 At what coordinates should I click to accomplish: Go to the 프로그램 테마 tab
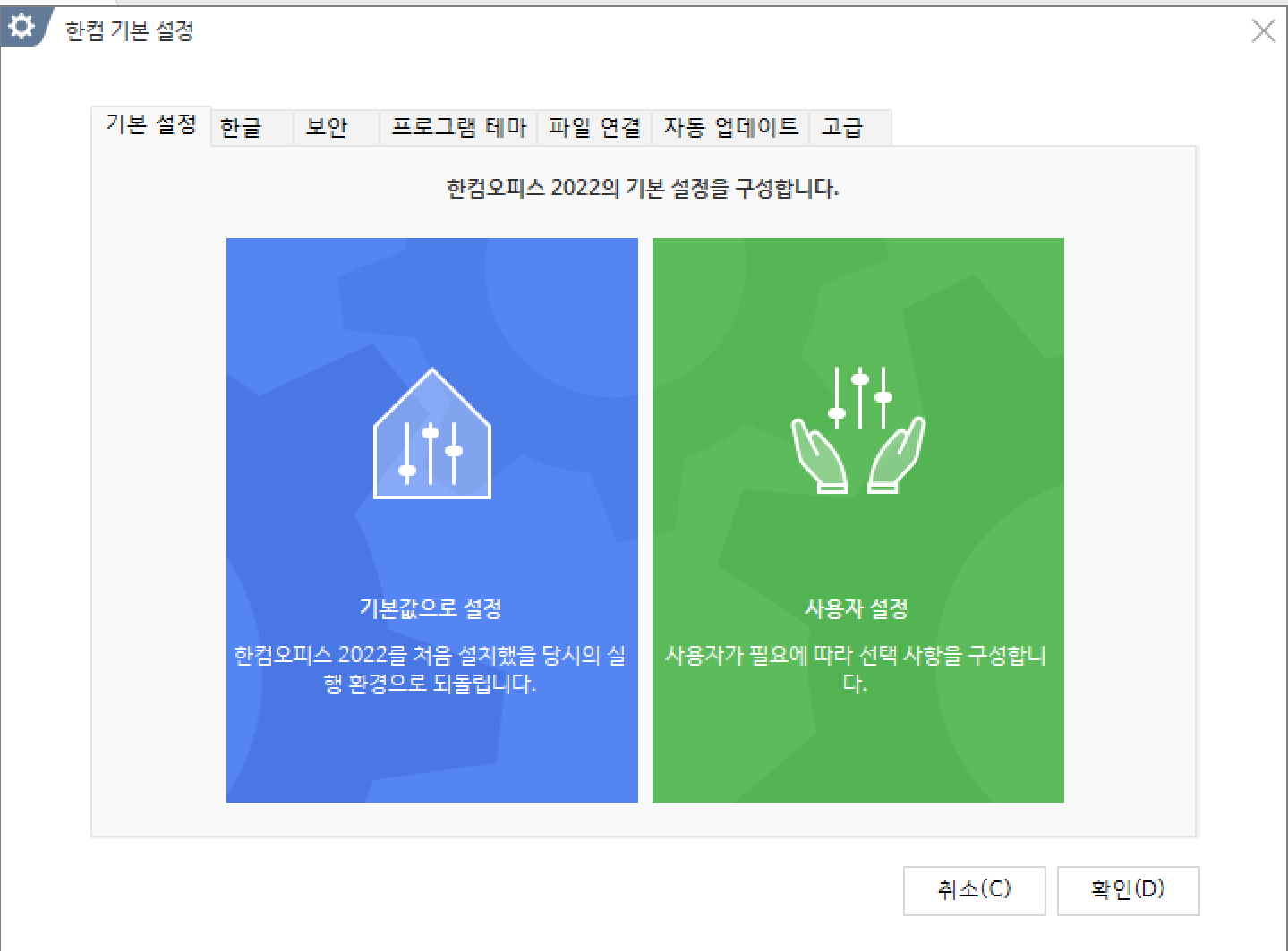(x=458, y=128)
